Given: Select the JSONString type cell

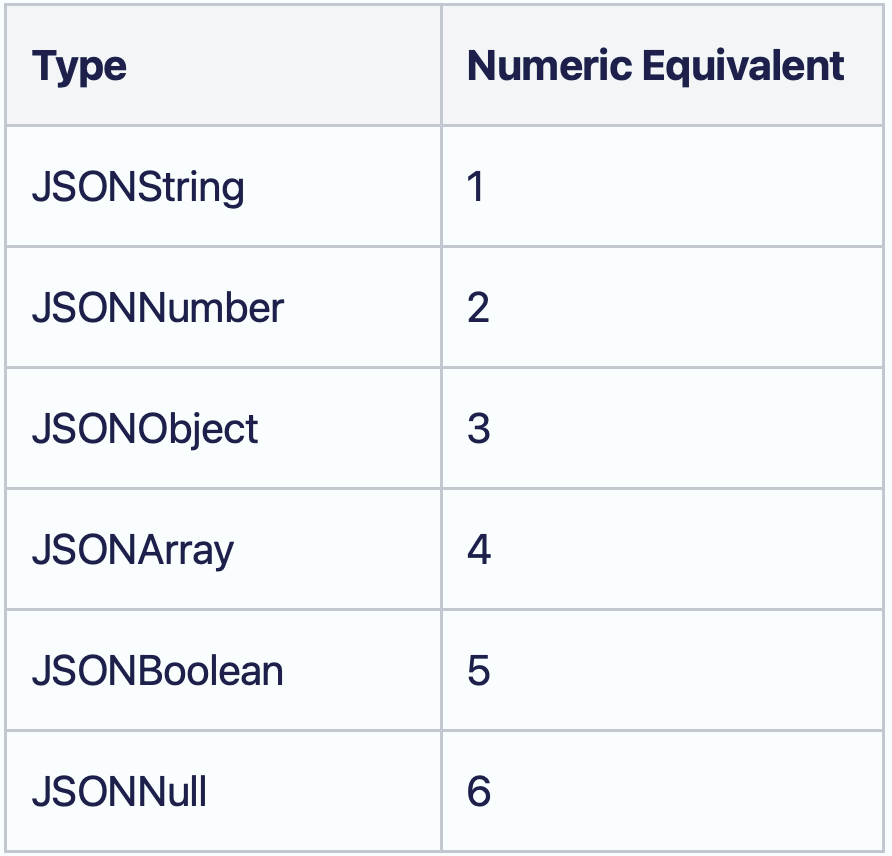Looking at the screenshot, I should click(138, 187).
